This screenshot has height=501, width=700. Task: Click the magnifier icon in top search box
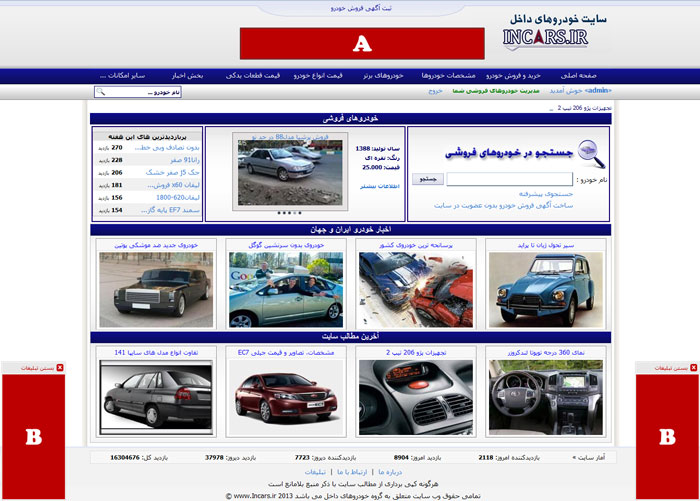[x=101, y=92]
